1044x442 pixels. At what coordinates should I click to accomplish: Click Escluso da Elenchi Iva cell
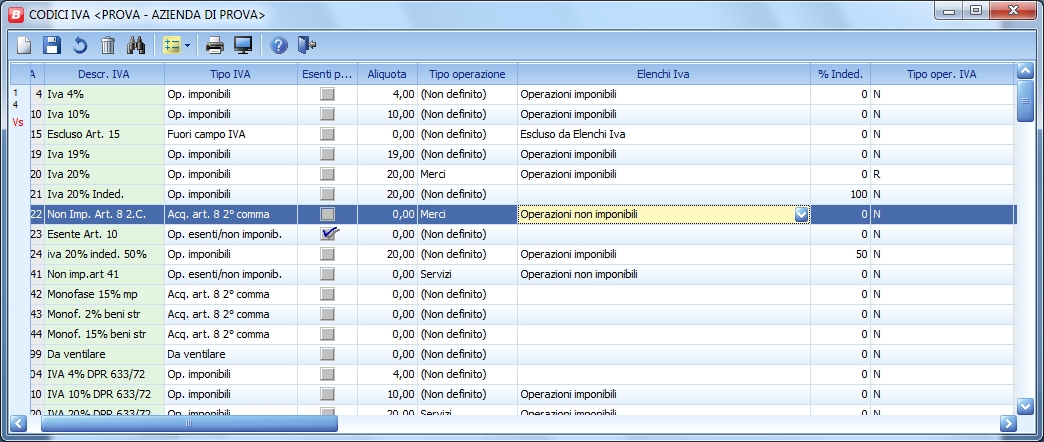point(663,134)
